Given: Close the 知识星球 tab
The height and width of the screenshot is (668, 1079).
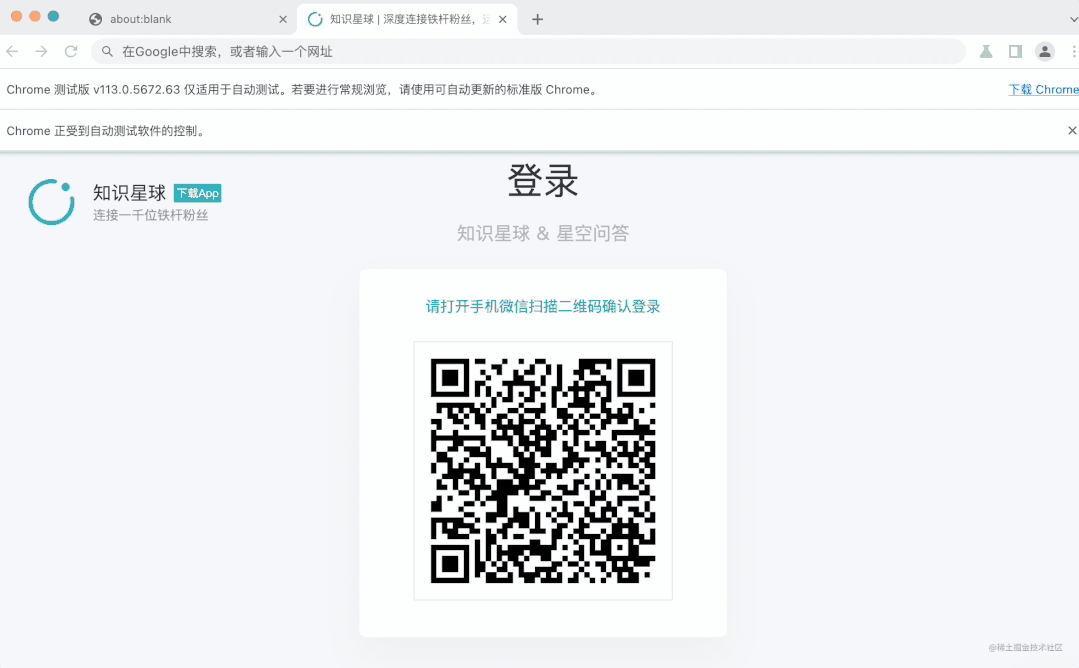Looking at the screenshot, I should pyautogui.click(x=503, y=19).
